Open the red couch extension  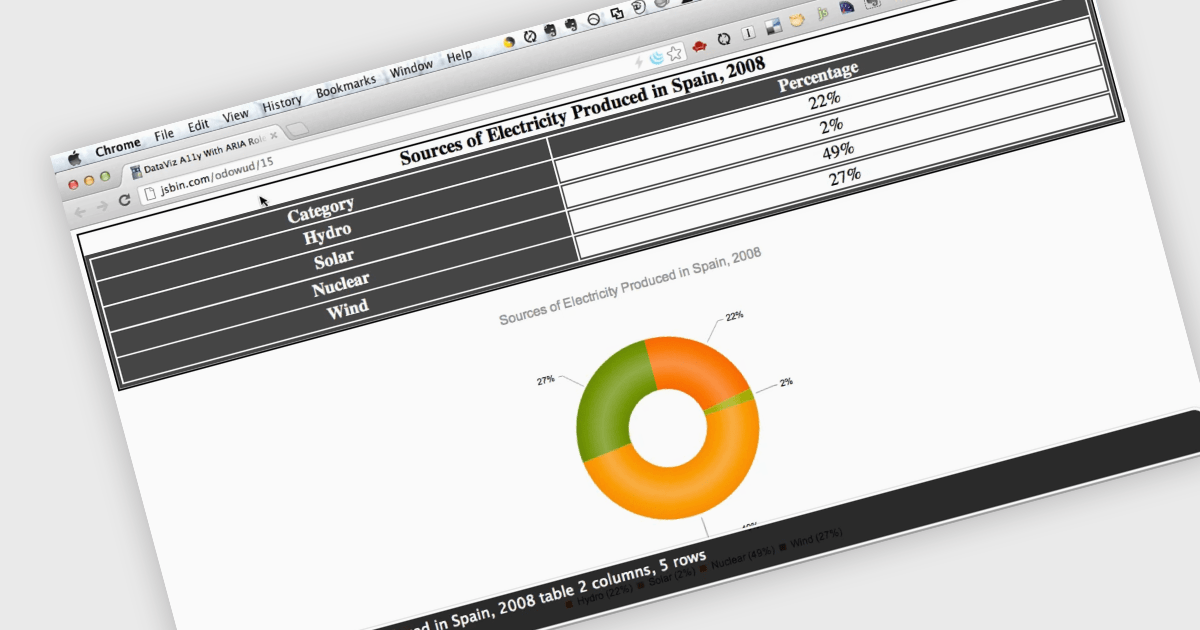pos(700,46)
